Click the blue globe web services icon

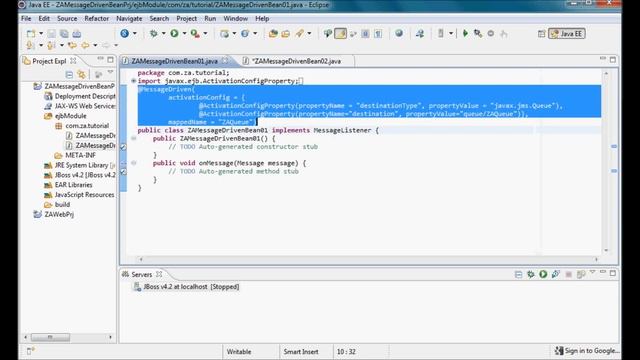coord(124,33)
